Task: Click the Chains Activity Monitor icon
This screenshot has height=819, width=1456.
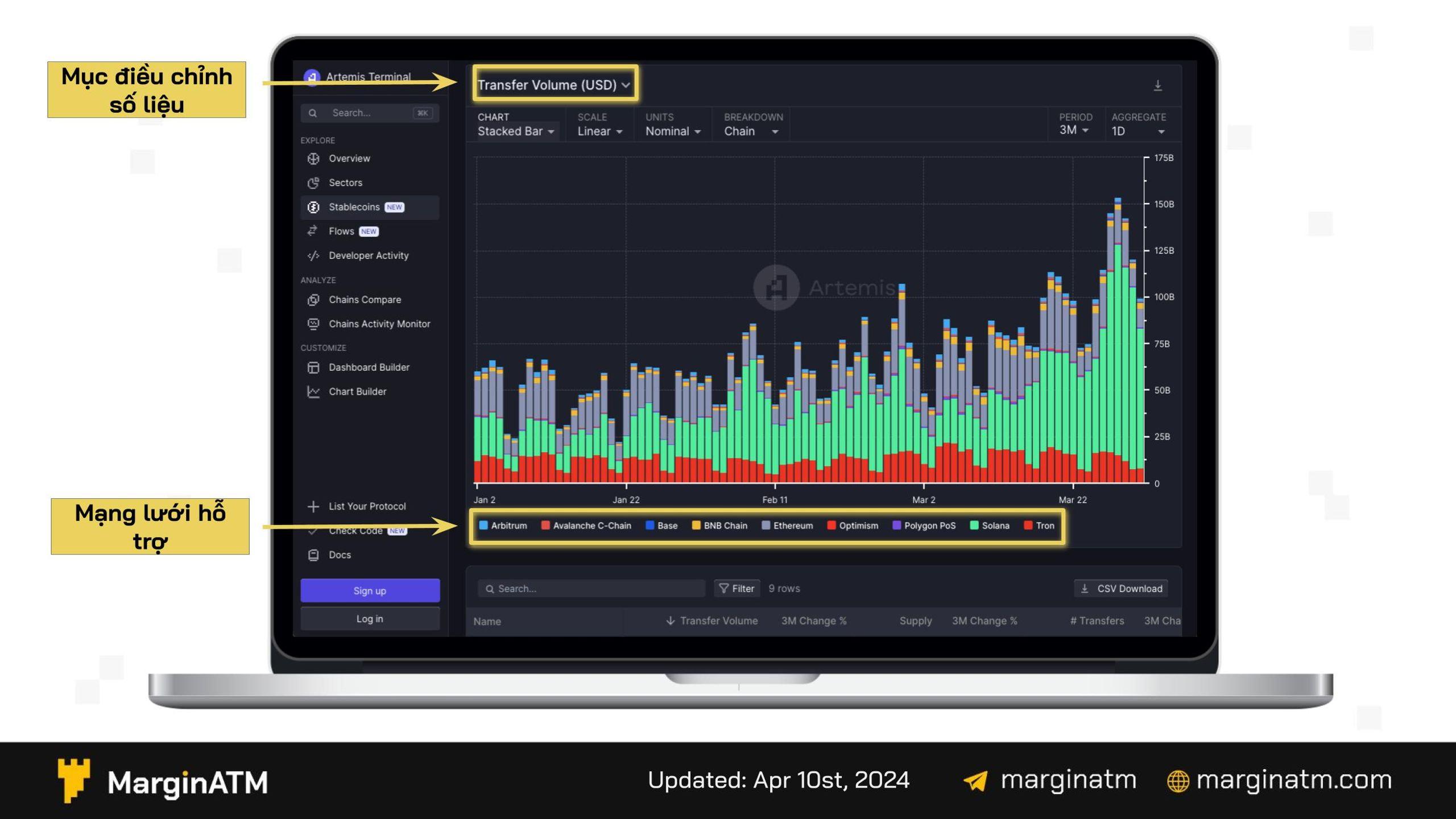Action: coord(314,323)
